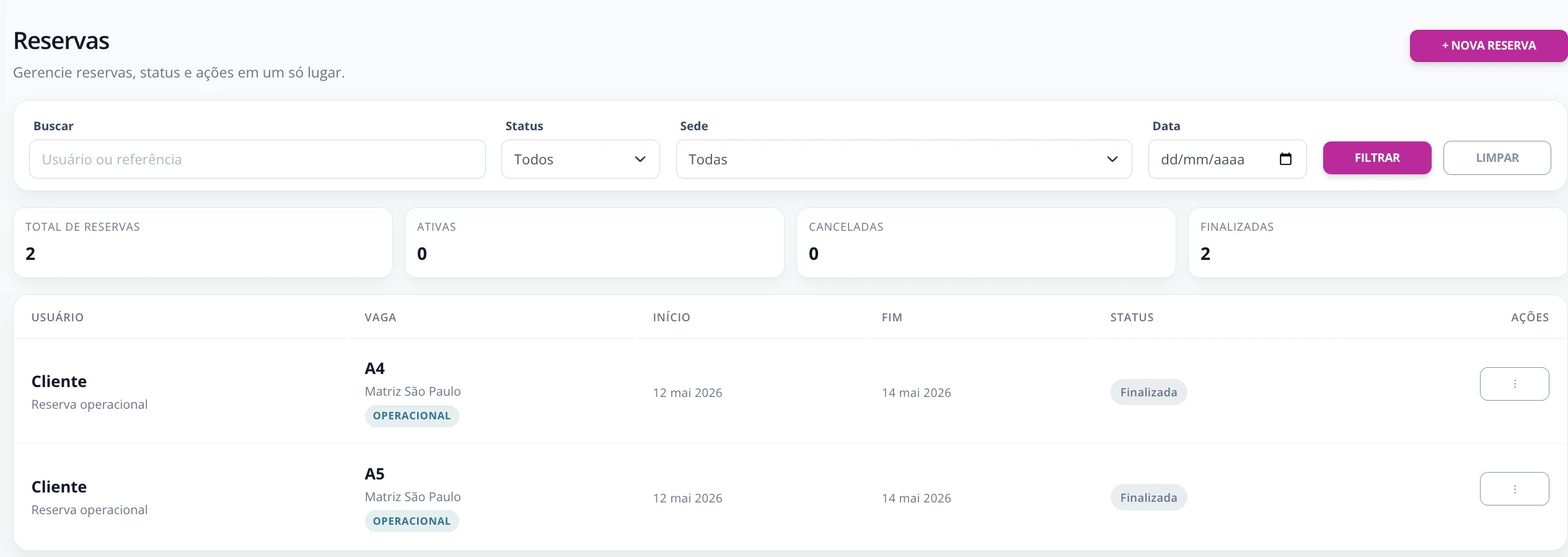Click end date 14 mai 2026 in A4 row
Viewport: 1568px width, 557px height.
click(x=916, y=393)
